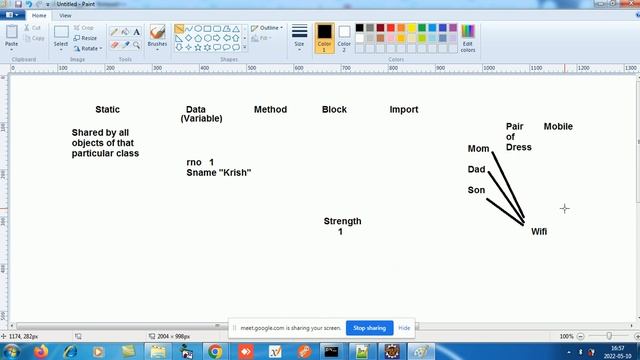Image resolution: width=640 pixels, height=360 pixels.
Task: Pick the orange color swatch
Action: (401, 28)
